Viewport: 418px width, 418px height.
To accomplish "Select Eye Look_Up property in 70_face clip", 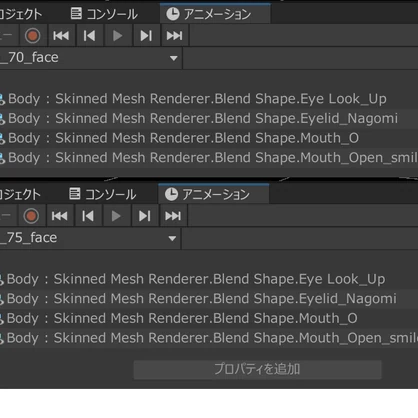I will tap(209, 99).
